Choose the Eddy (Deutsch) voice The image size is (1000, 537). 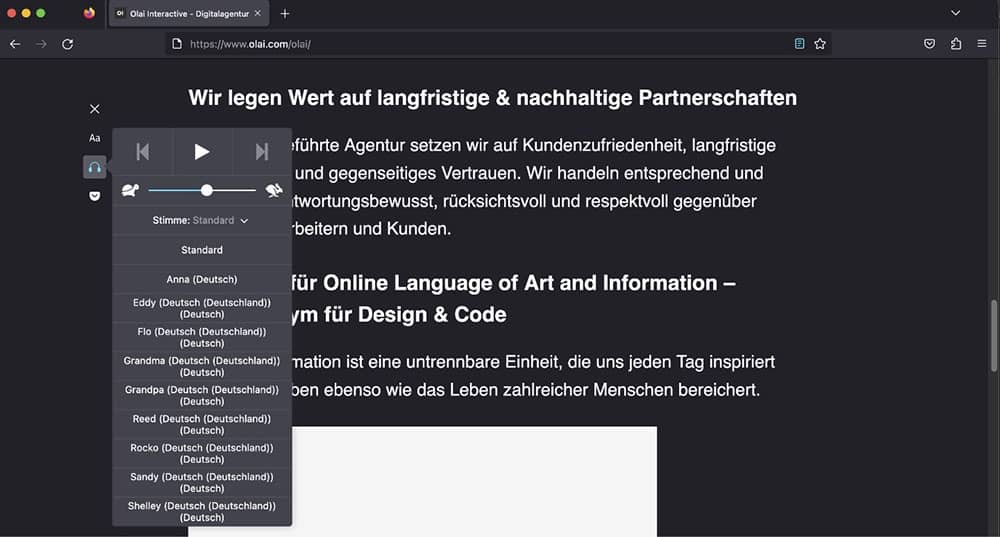click(x=202, y=308)
